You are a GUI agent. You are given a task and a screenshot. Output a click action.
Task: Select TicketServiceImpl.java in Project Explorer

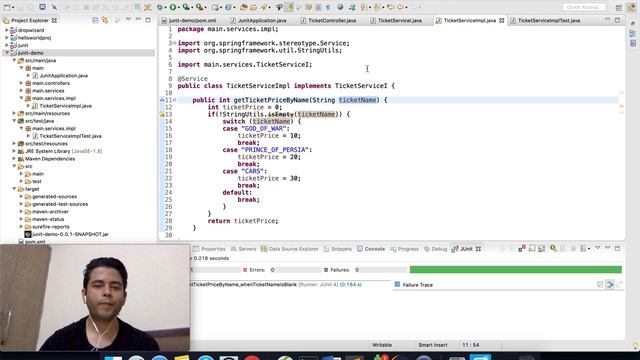62,106
